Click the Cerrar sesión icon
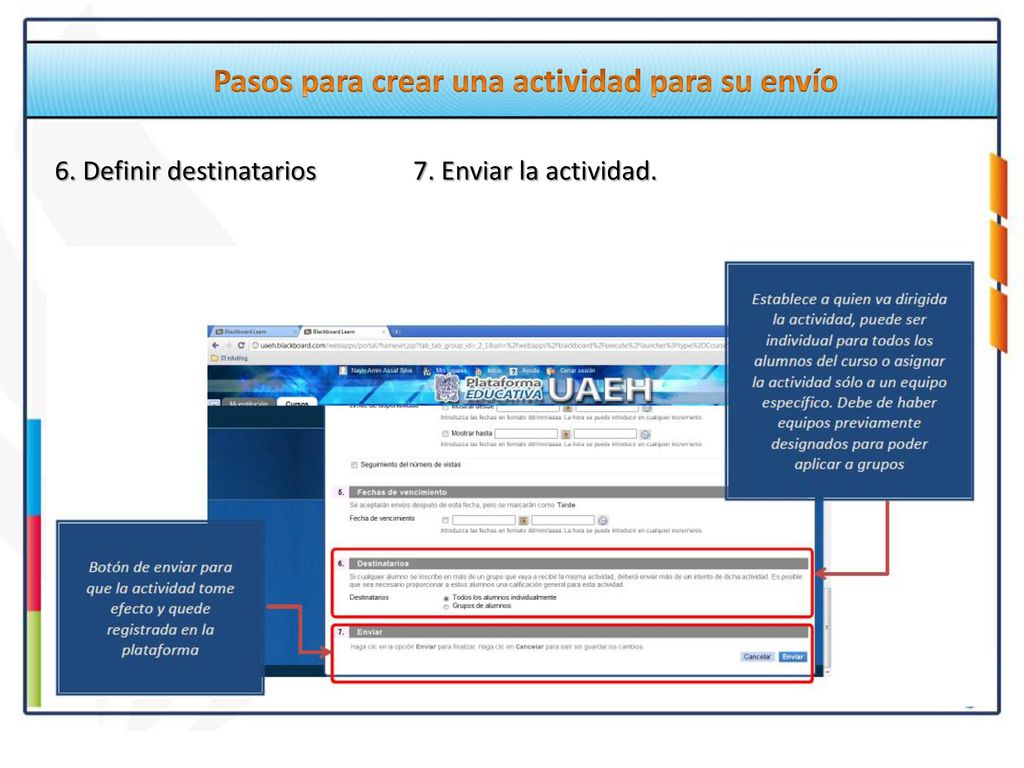Image resolution: width=1024 pixels, height=768 pixels. pos(551,371)
